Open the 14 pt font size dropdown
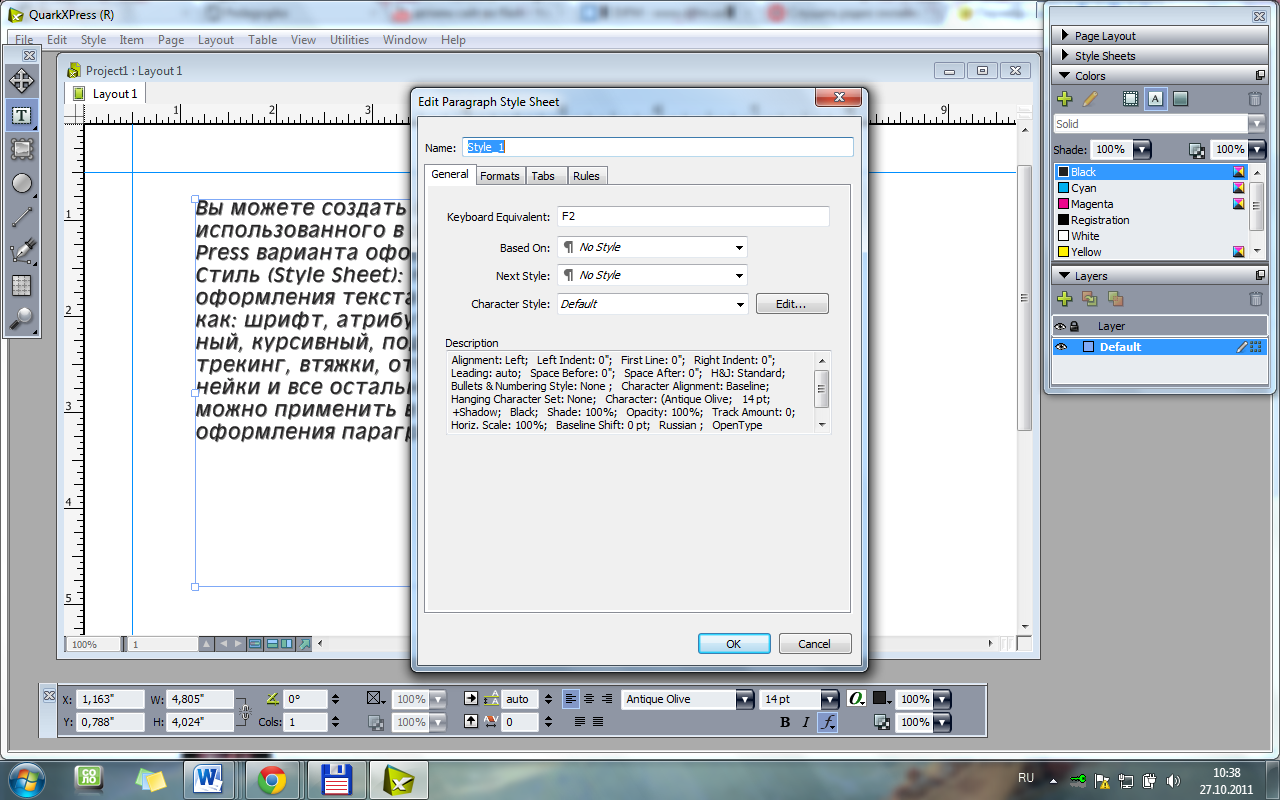Image resolution: width=1280 pixels, height=800 pixels. 830,699
